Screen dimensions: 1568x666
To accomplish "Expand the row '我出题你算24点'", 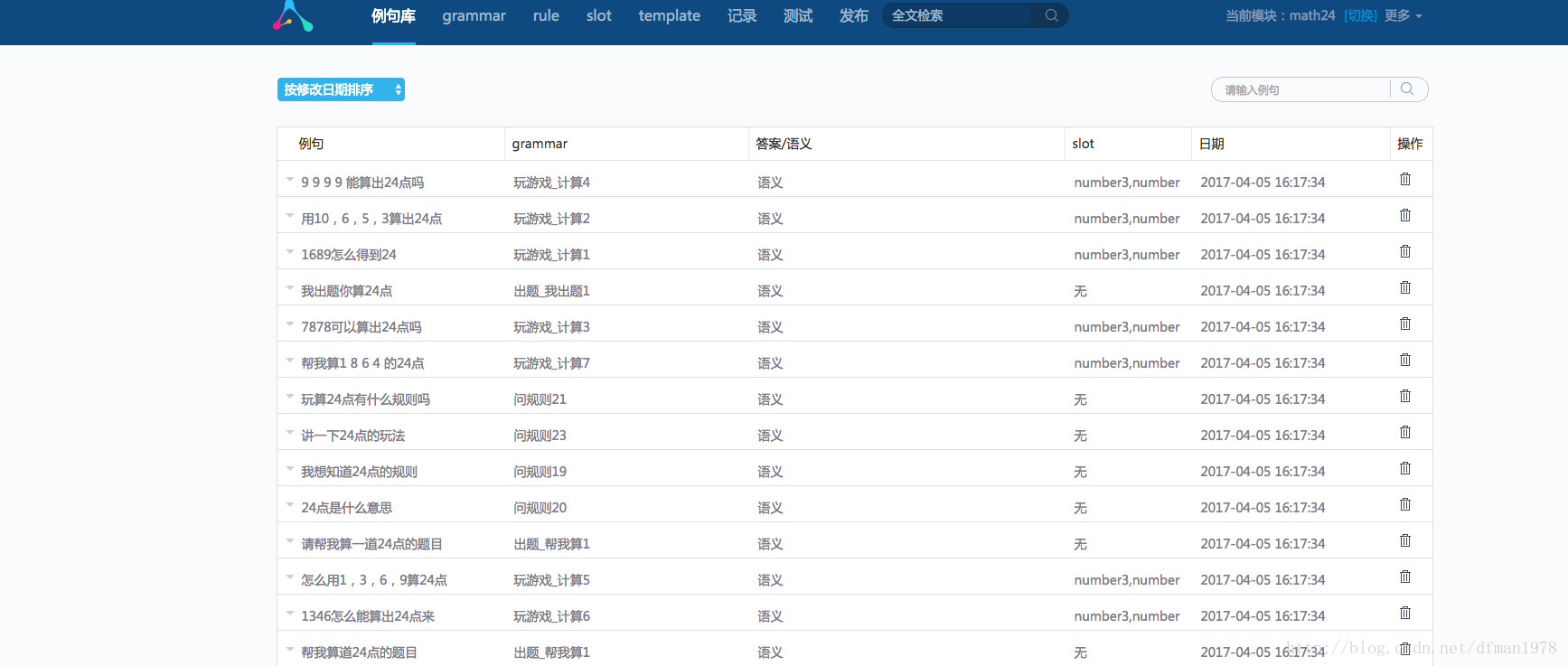I will click(x=290, y=288).
